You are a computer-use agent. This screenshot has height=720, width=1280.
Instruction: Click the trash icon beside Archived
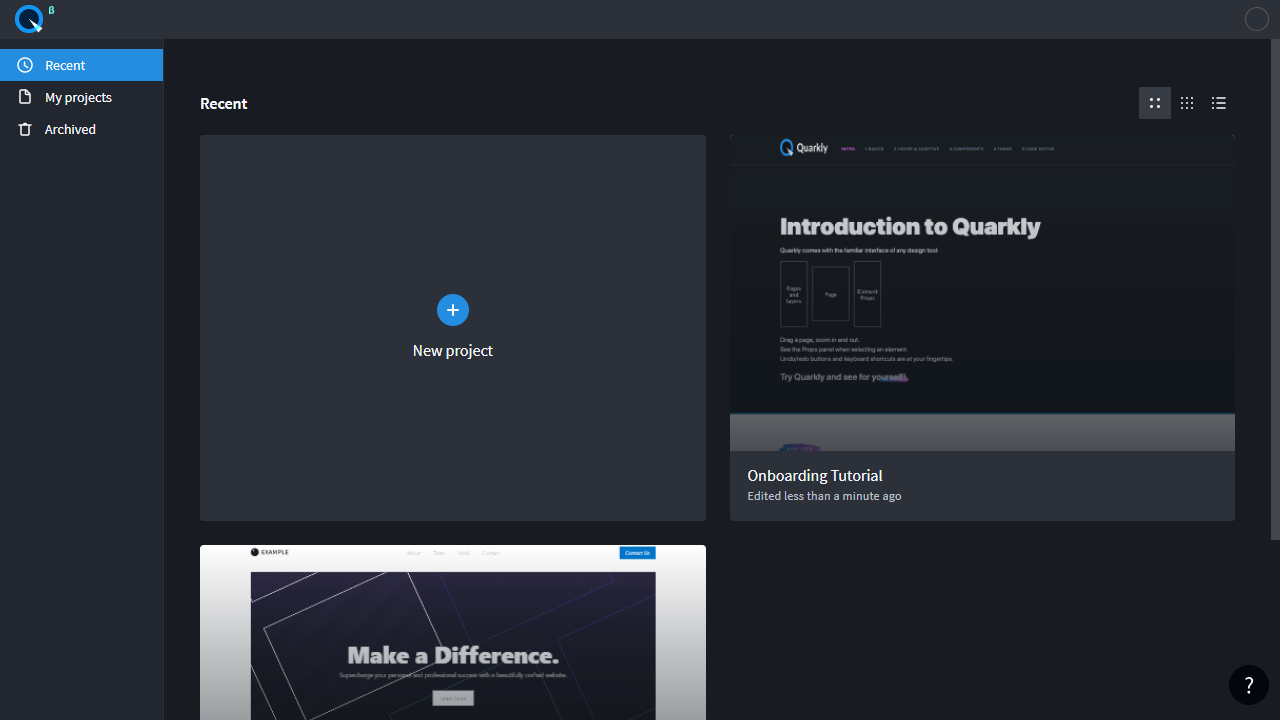[x=25, y=129]
